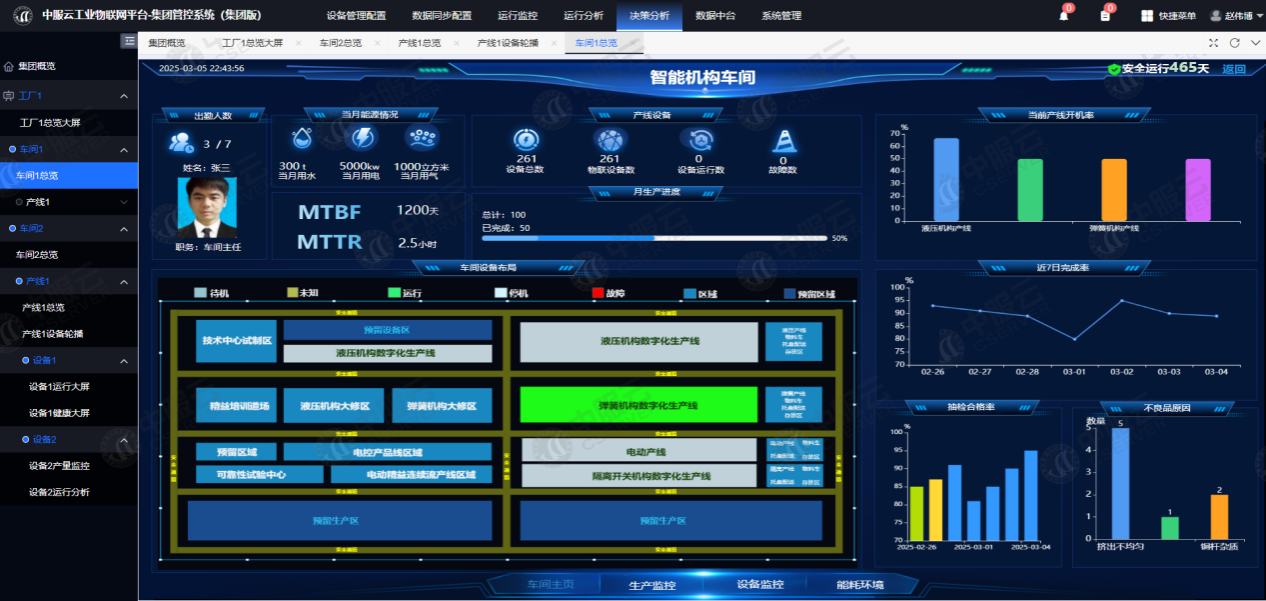Switch to the 集团概览 page tab

167,44
